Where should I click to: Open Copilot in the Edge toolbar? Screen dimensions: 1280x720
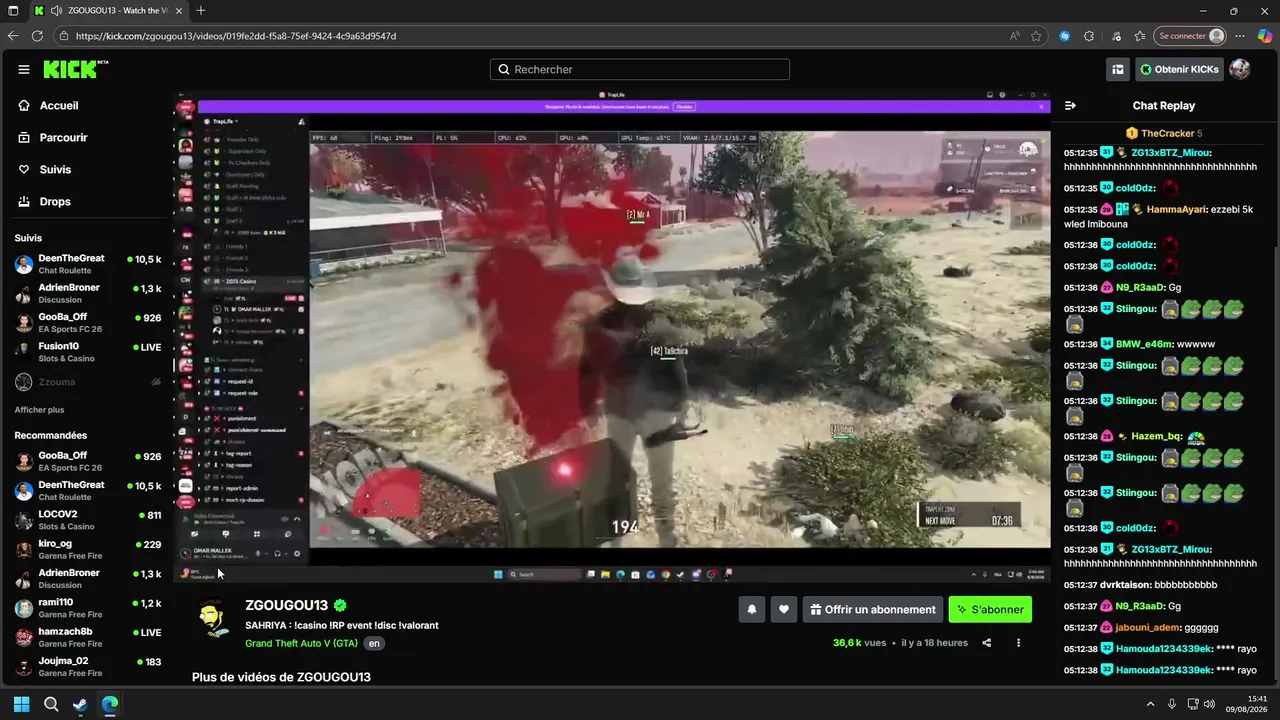click(1265, 36)
